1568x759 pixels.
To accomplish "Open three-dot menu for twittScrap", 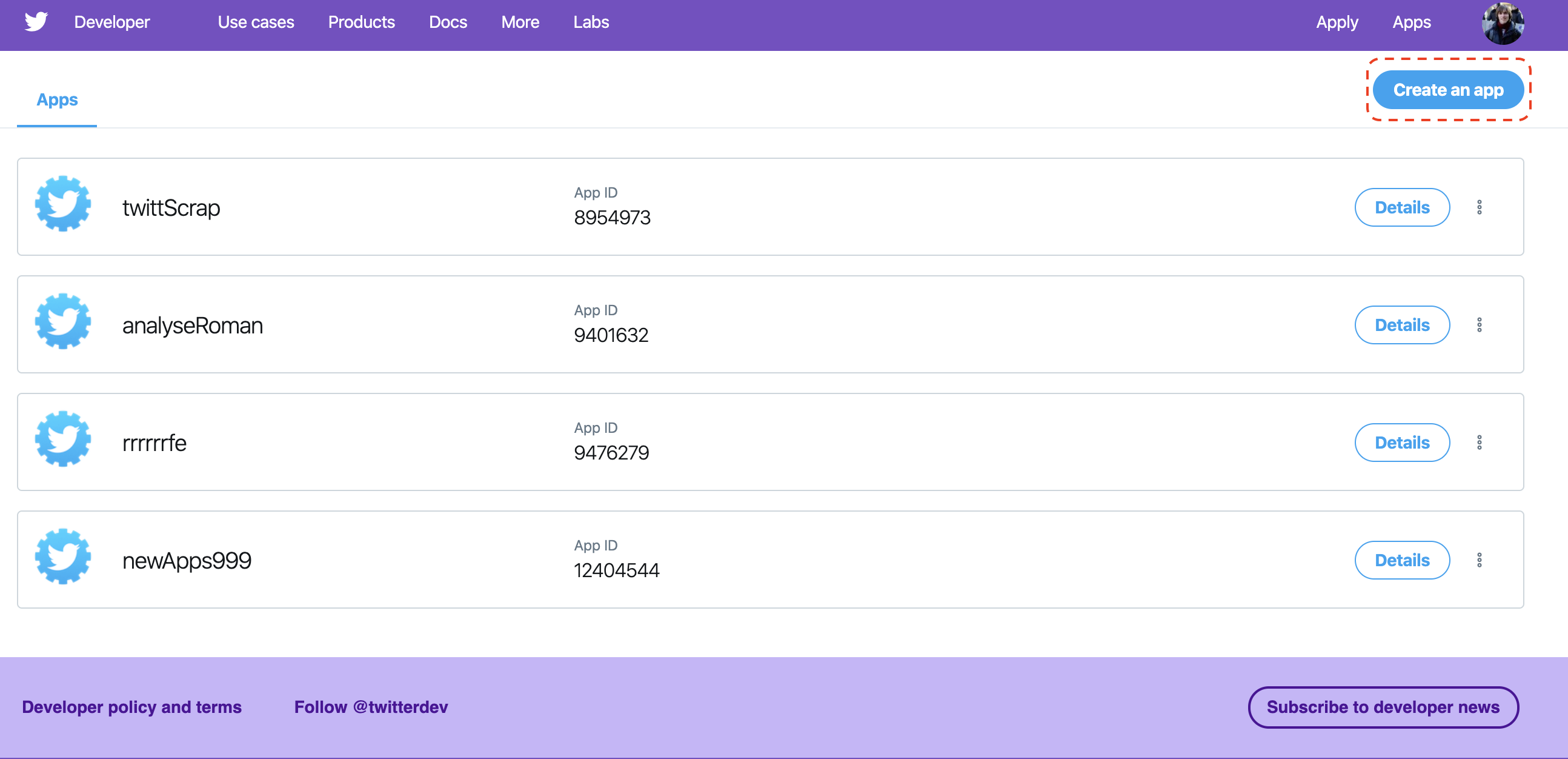I will pyautogui.click(x=1478, y=207).
